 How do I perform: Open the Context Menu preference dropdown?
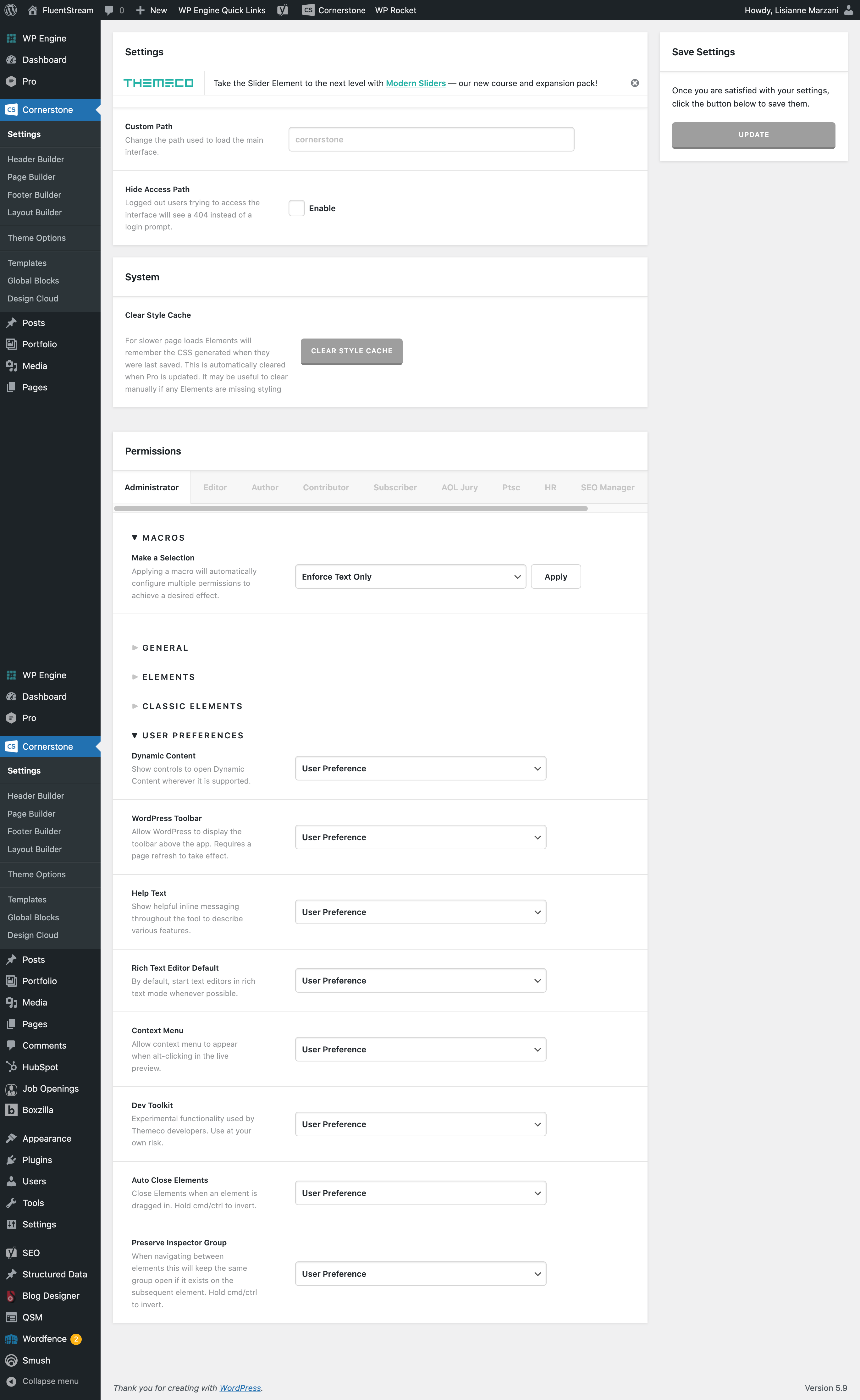coord(420,1049)
